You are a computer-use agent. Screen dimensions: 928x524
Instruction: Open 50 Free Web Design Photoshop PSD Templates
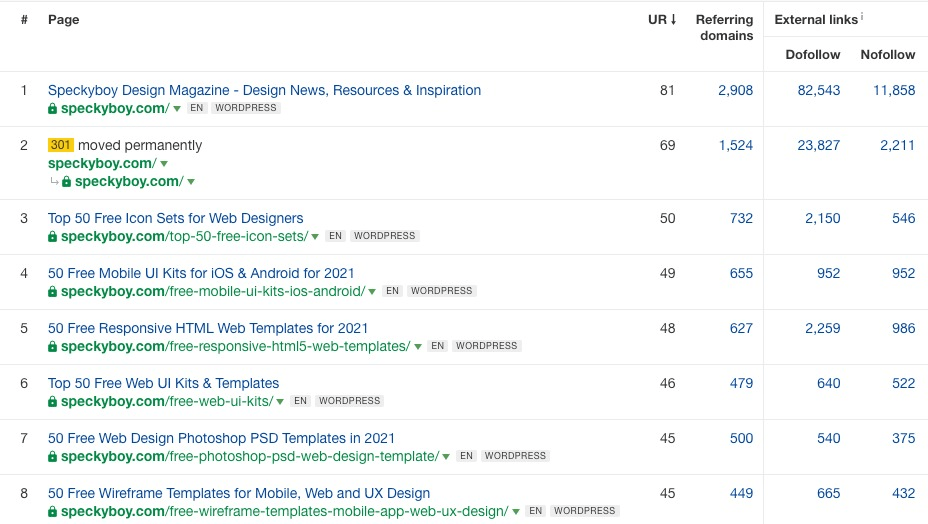221,438
